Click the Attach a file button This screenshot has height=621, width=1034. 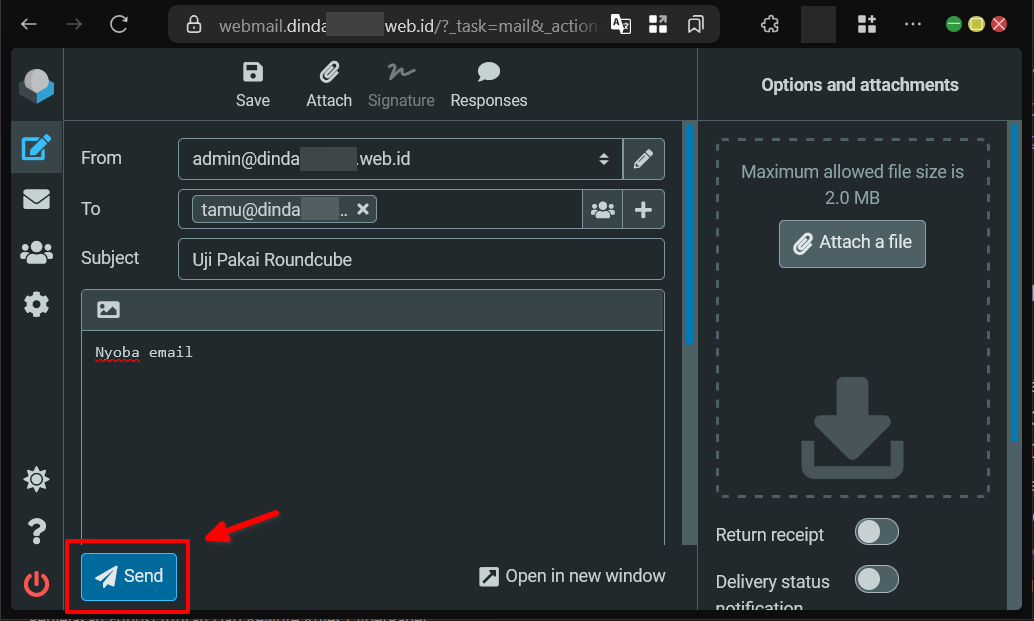852,243
